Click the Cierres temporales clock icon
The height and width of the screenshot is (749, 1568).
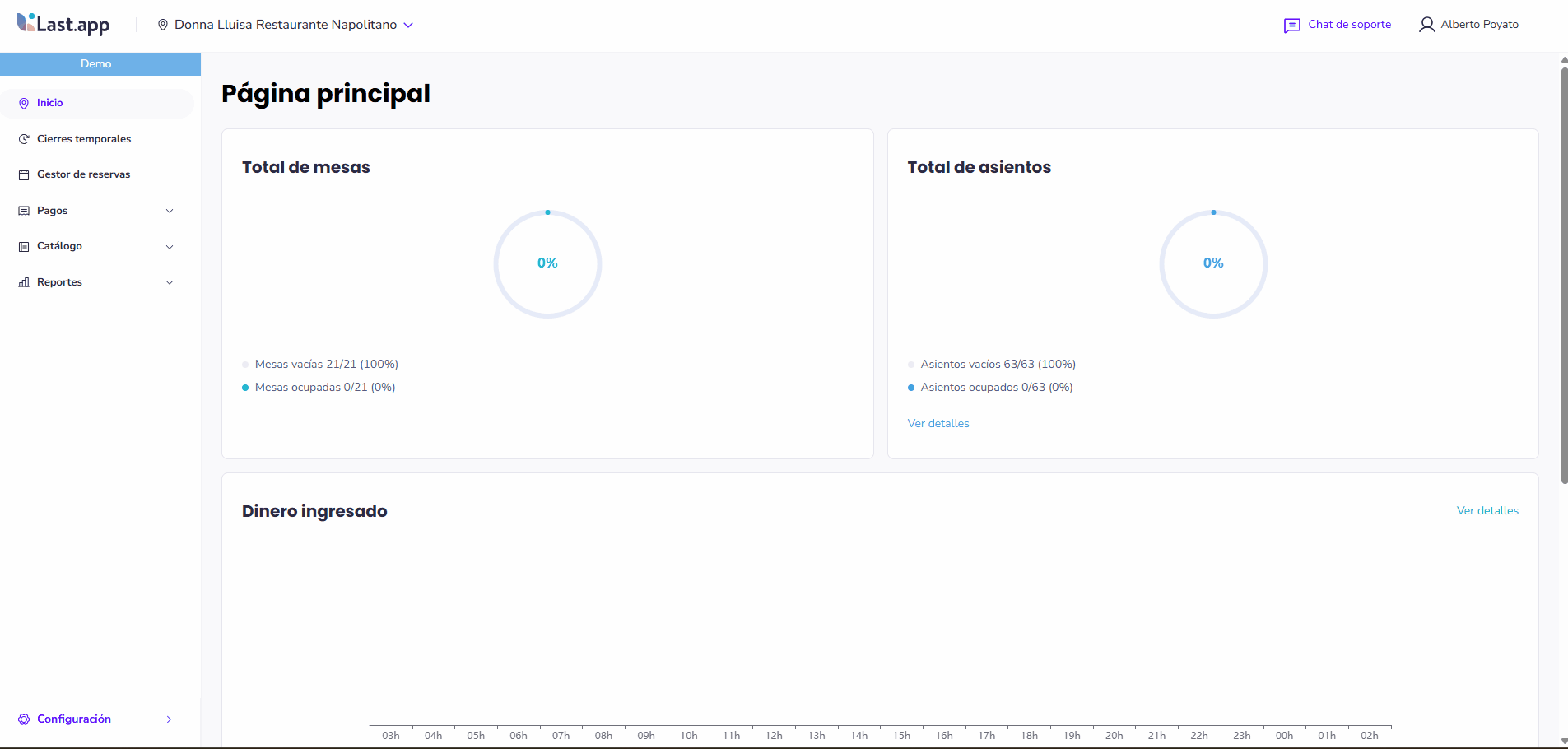pyautogui.click(x=24, y=139)
